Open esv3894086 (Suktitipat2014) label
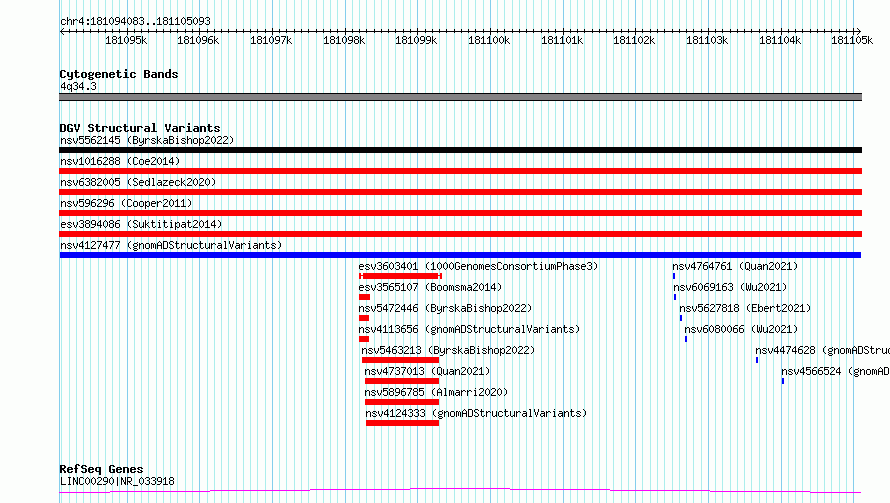This screenshot has height=503, width=890. pyautogui.click(x=141, y=224)
